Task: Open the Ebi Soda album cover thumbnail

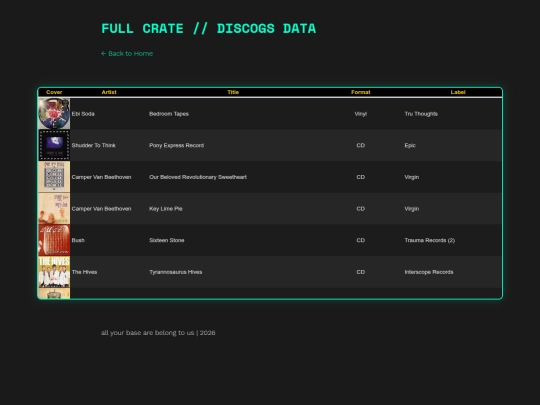Action: pyautogui.click(x=54, y=114)
